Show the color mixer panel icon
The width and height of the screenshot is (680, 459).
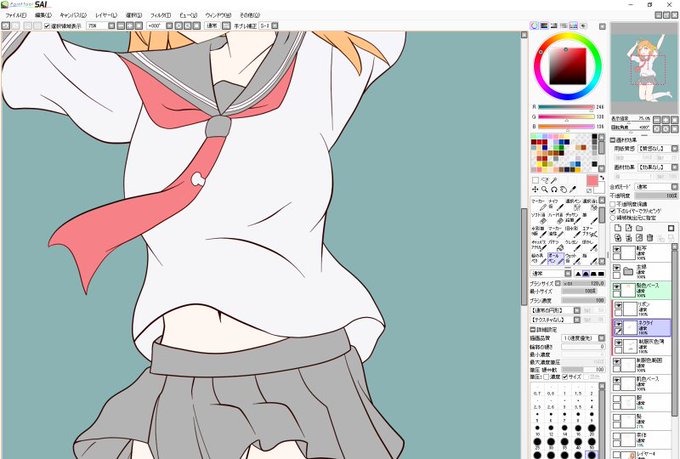pos(564,26)
